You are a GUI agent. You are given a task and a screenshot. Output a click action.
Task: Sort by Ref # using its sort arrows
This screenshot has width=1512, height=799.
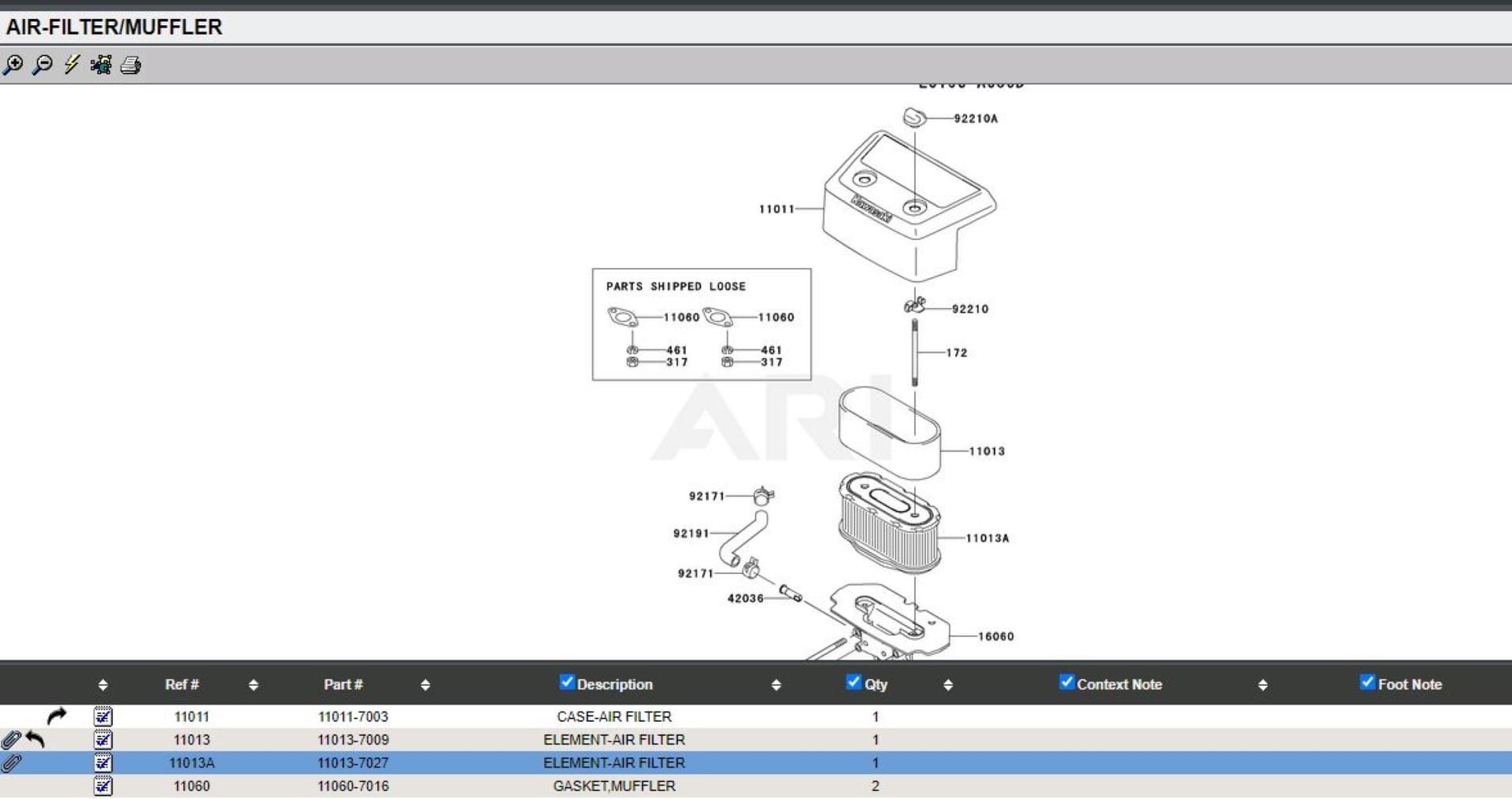tap(253, 685)
